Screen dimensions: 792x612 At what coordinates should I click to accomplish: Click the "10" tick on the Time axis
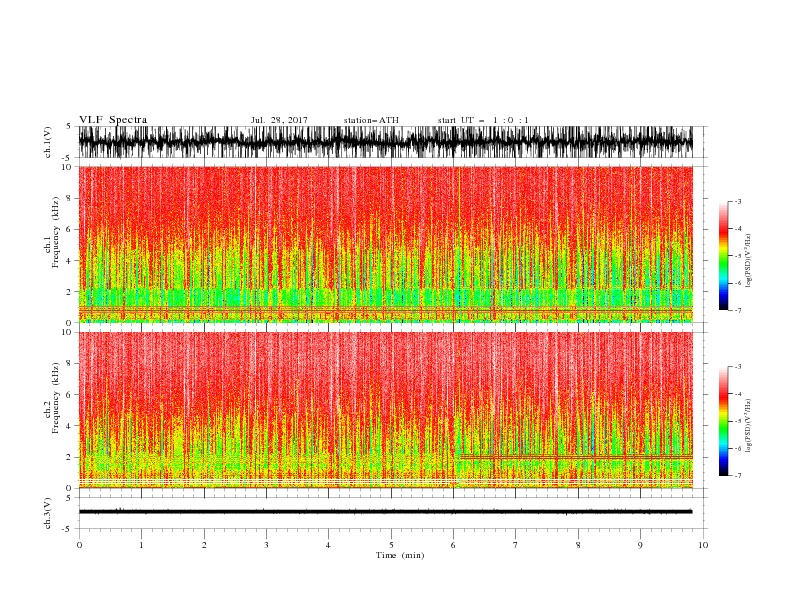click(x=703, y=545)
